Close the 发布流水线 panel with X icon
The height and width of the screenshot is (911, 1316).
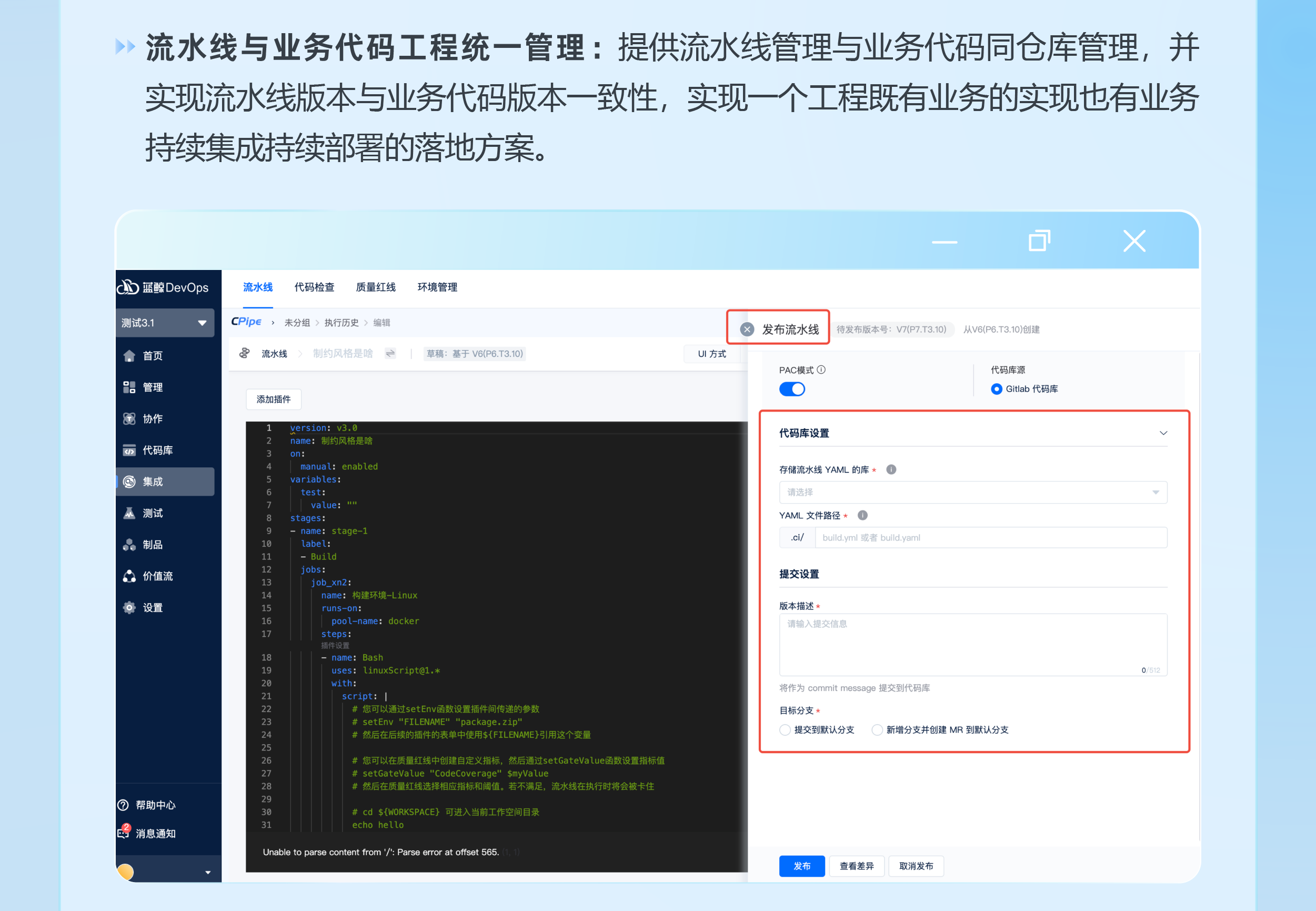(747, 329)
